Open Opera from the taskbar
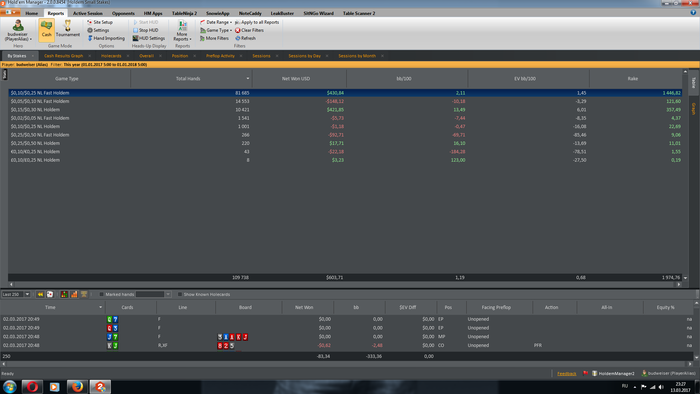The height and width of the screenshot is (394, 700). (x=32, y=386)
